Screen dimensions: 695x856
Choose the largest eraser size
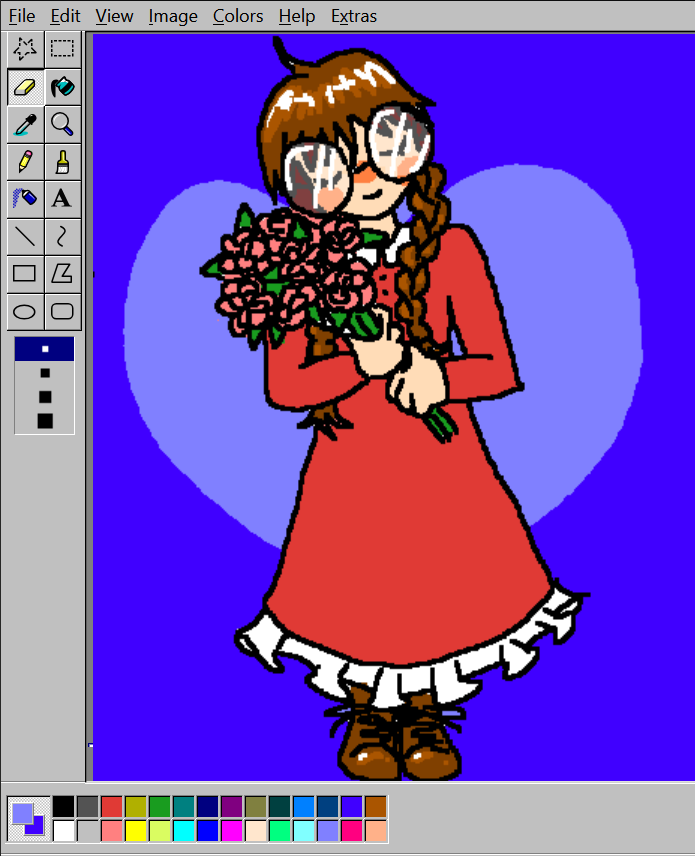(45, 421)
